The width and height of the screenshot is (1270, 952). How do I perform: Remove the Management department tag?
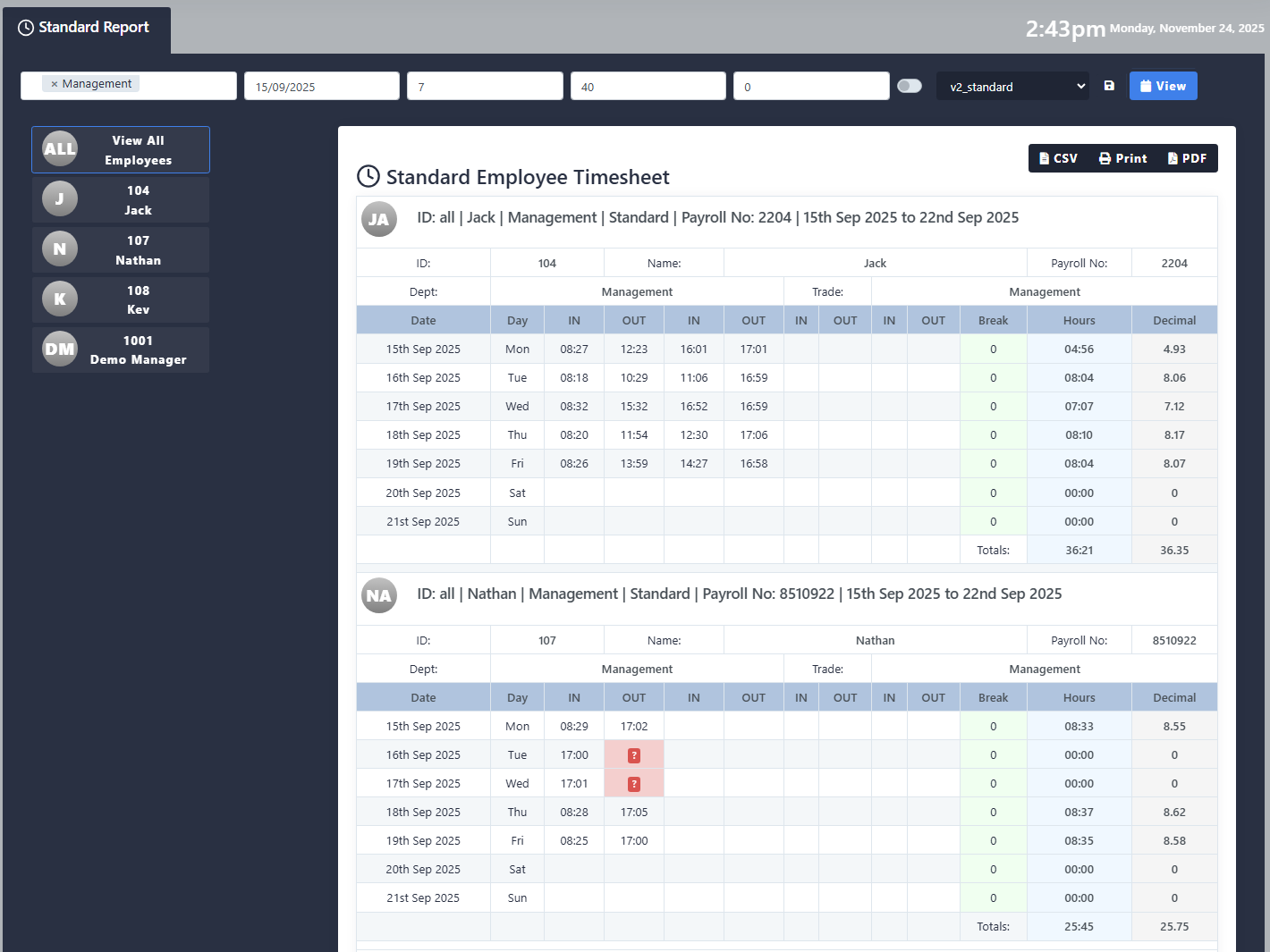click(55, 84)
